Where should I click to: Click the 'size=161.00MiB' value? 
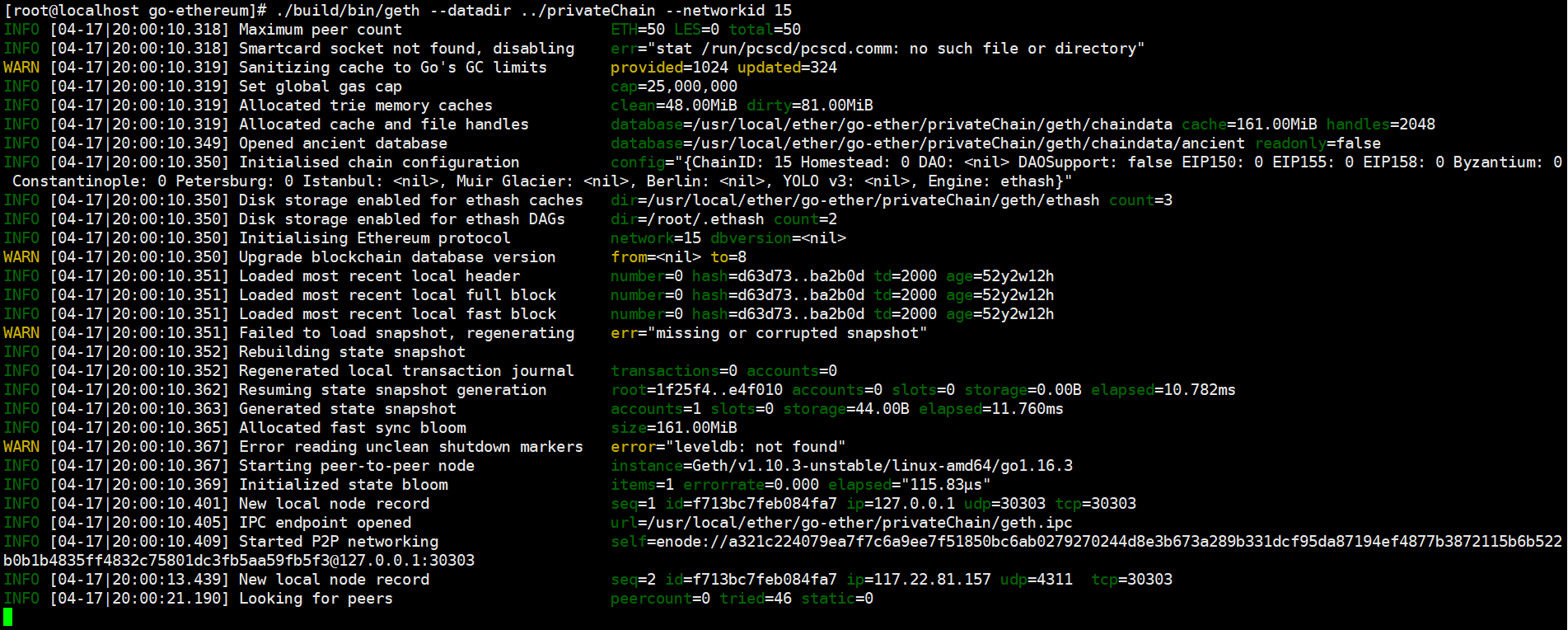pos(674,428)
